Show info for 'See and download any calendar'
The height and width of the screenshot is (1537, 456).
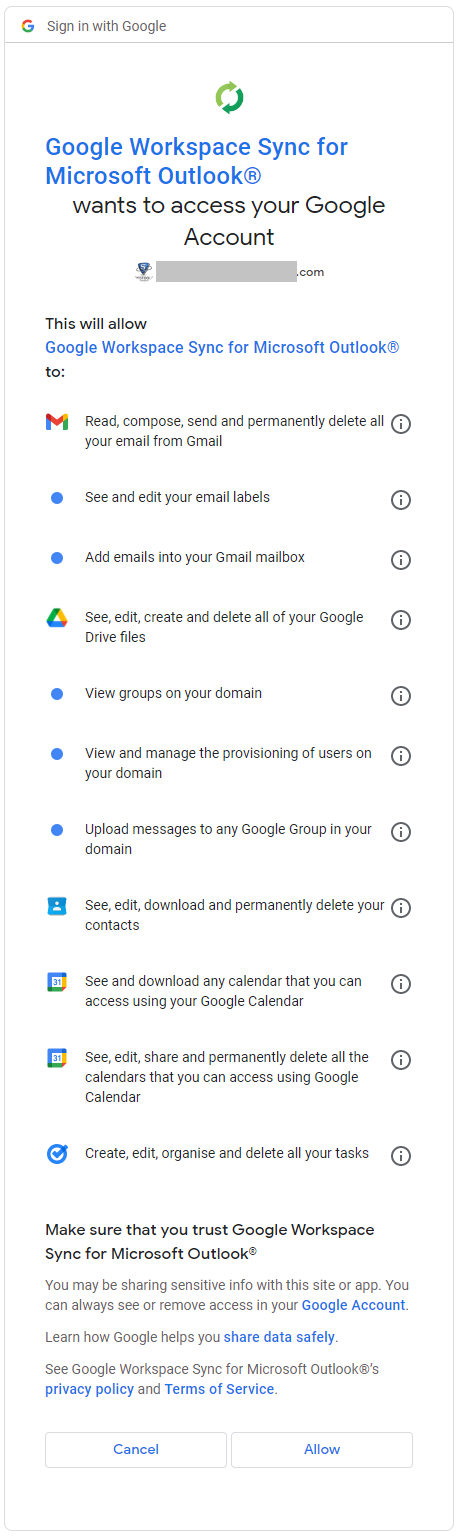coord(401,984)
